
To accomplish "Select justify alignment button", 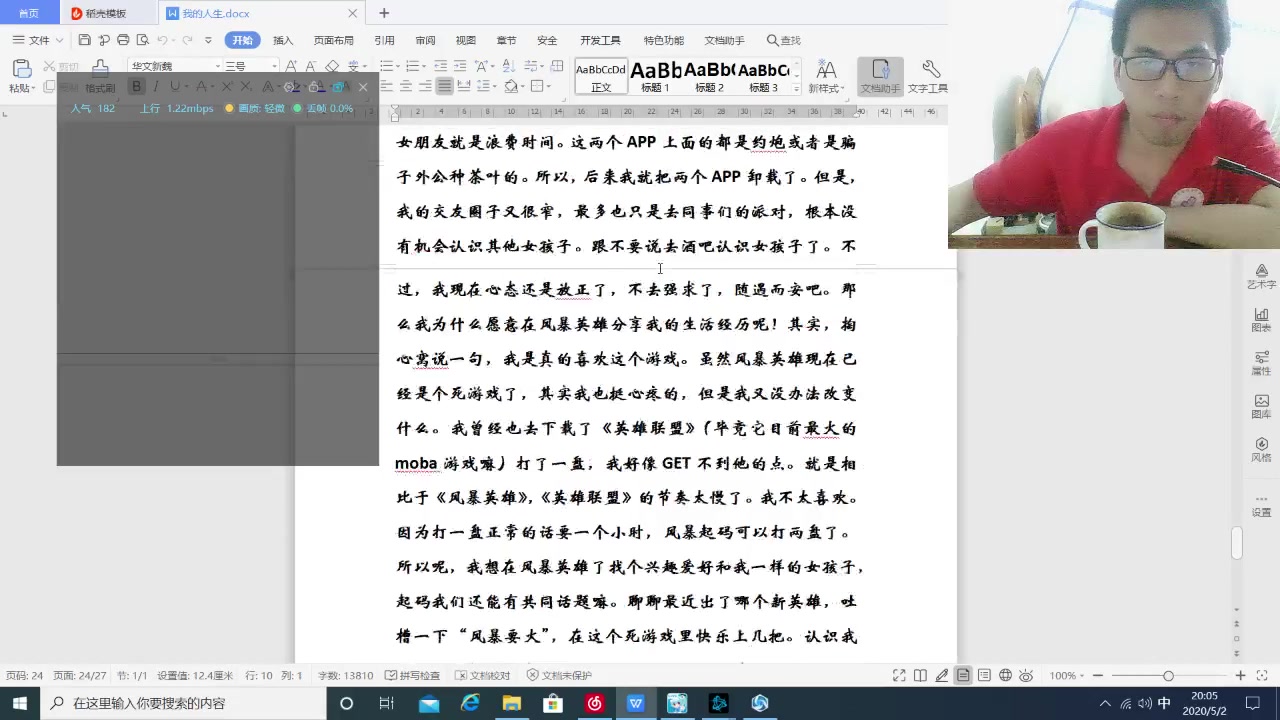I will (444, 87).
